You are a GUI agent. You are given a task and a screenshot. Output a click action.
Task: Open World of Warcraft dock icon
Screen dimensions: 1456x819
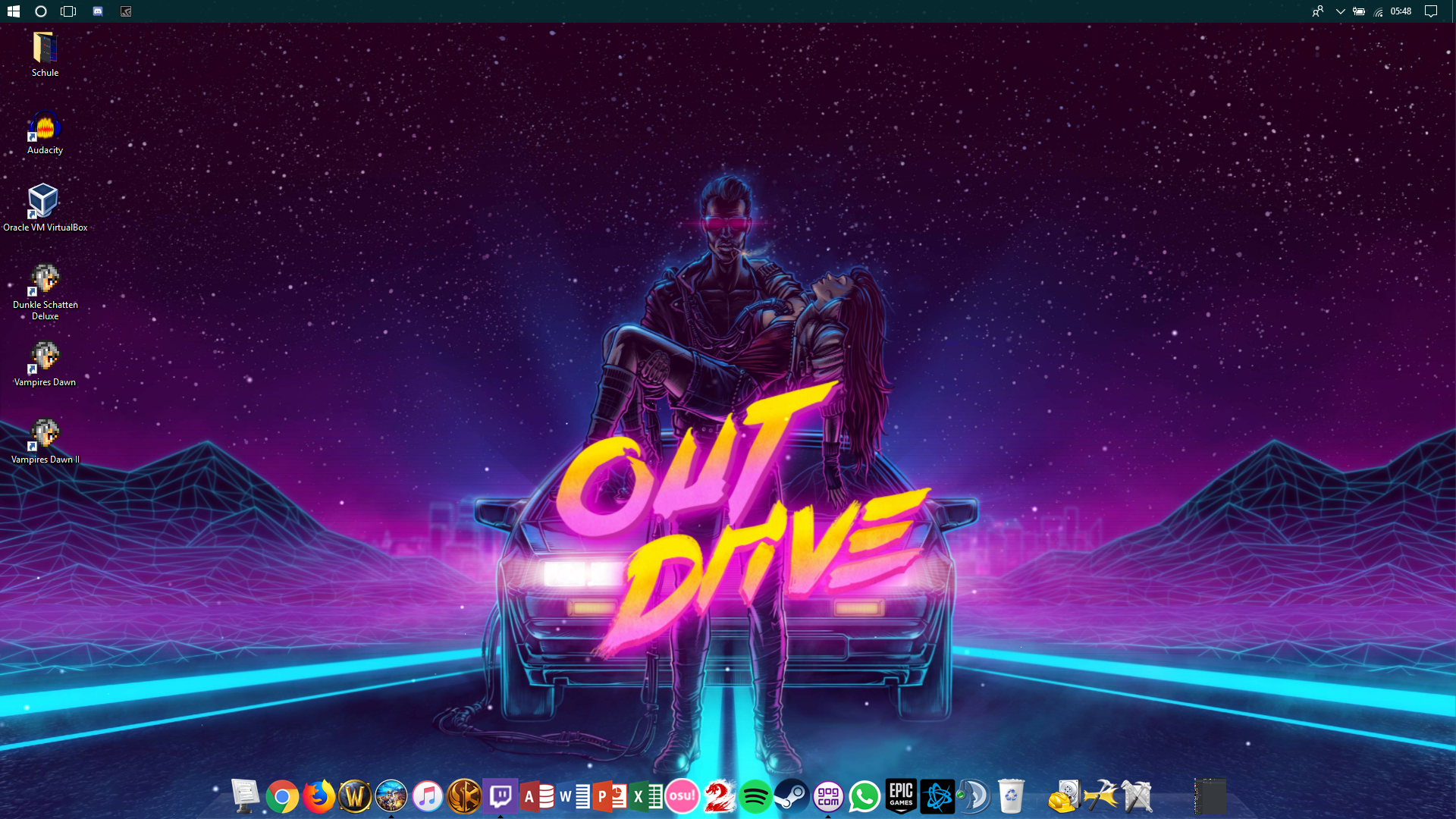(x=355, y=797)
